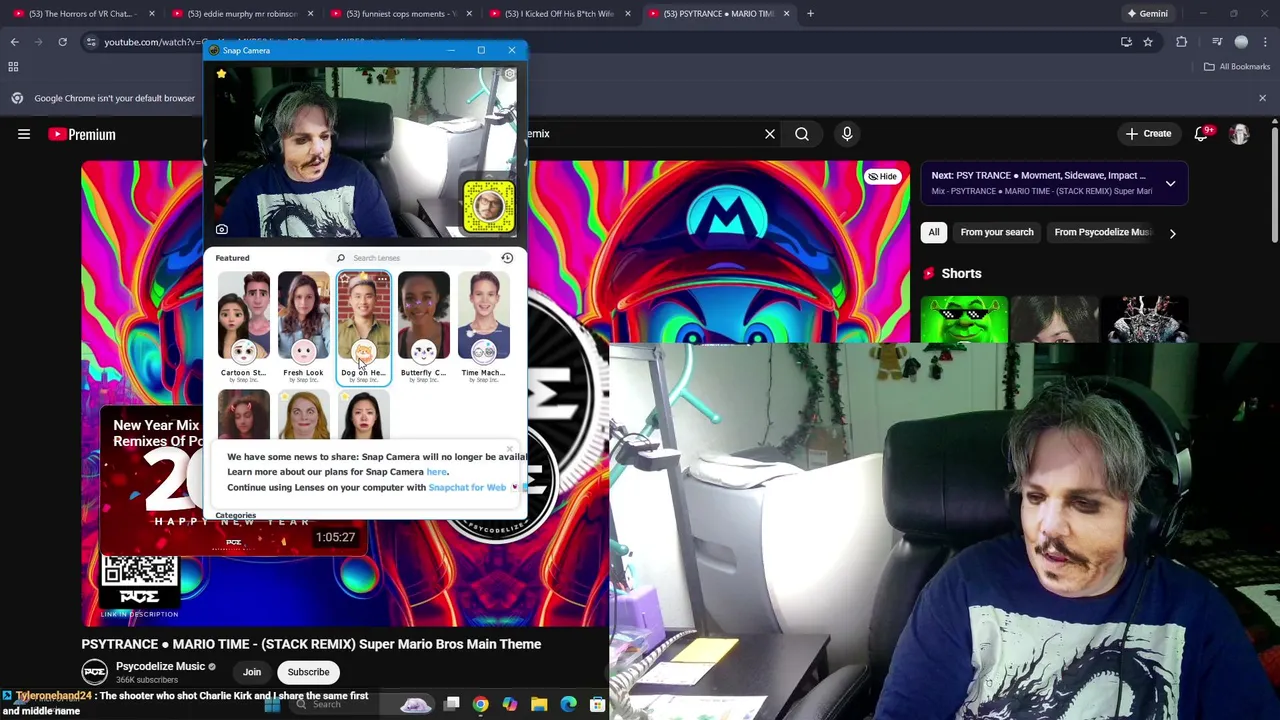Open File Explorer from the taskbar
This screenshot has width=1280, height=720.
[539, 704]
